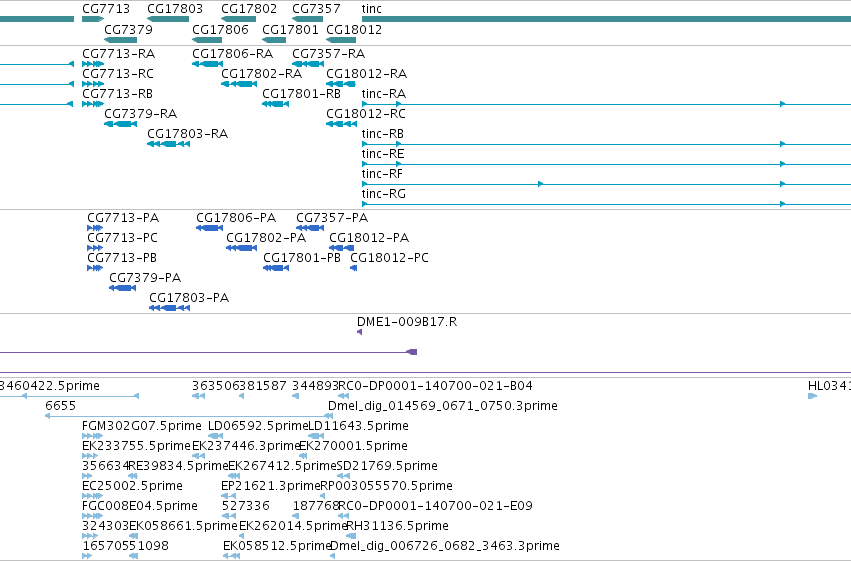The height and width of the screenshot is (561, 851).
Task: Click transcript CG7713-RA label
Action: [x=118, y=54]
